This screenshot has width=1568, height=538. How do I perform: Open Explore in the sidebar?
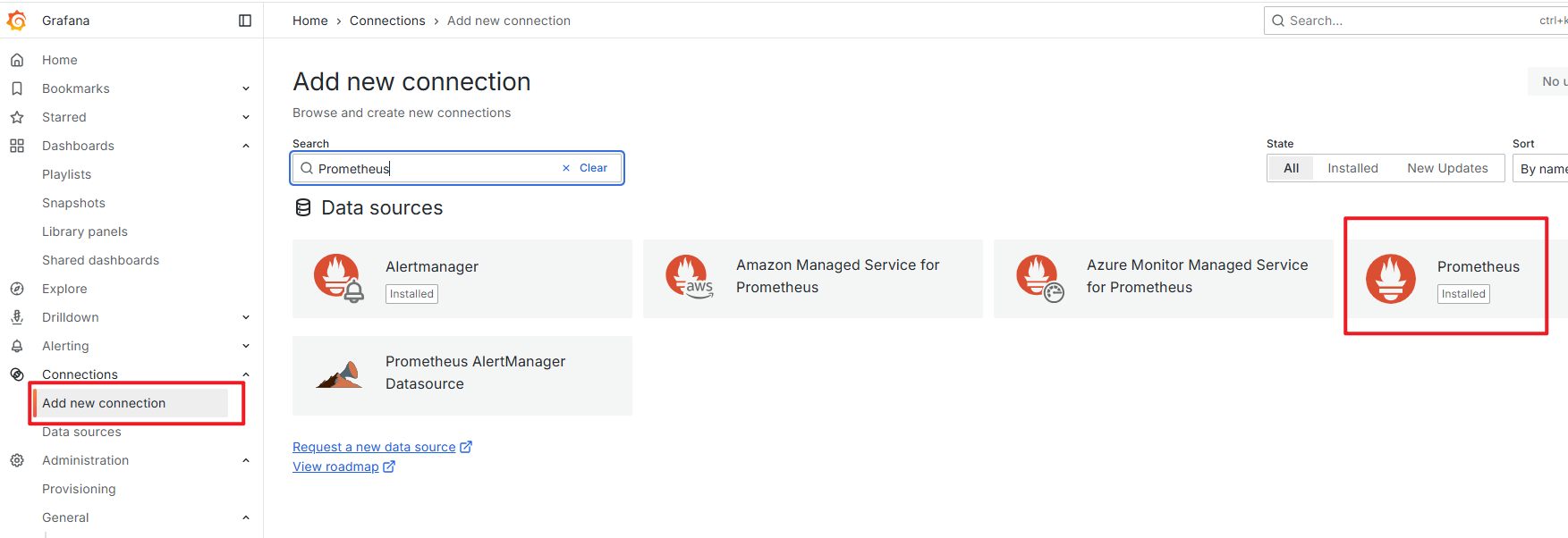[x=64, y=289]
